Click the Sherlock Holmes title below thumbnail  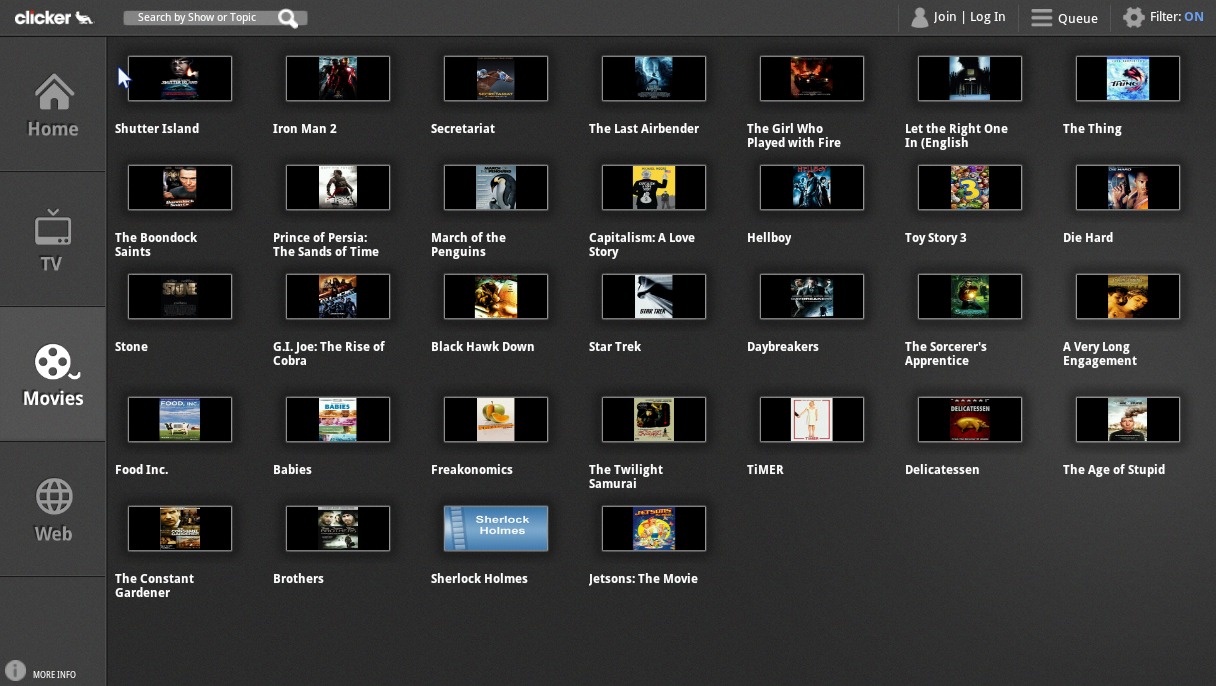(479, 578)
